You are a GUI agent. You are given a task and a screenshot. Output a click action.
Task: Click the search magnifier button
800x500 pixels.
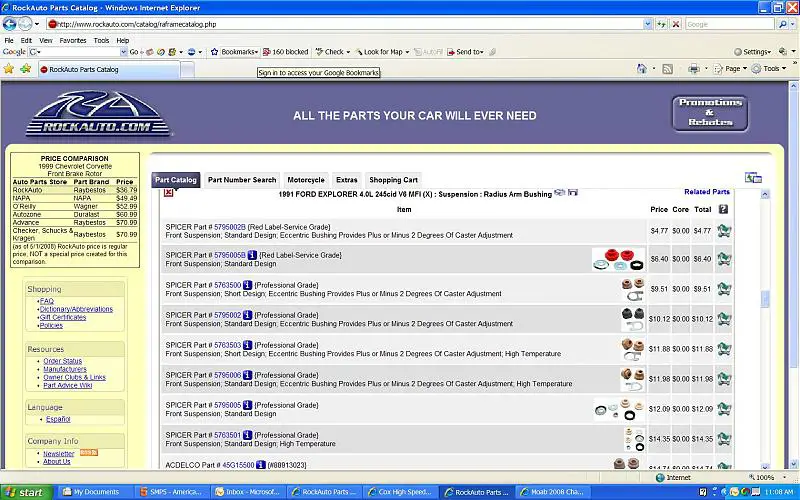tap(782, 24)
